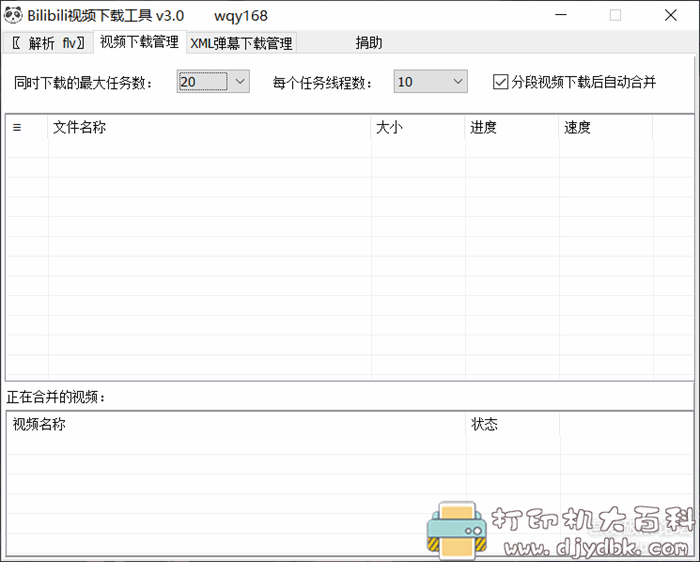This screenshot has width=700, height=562.
Task: Click the 正在合并的视频 label
Action: point(56,397)
